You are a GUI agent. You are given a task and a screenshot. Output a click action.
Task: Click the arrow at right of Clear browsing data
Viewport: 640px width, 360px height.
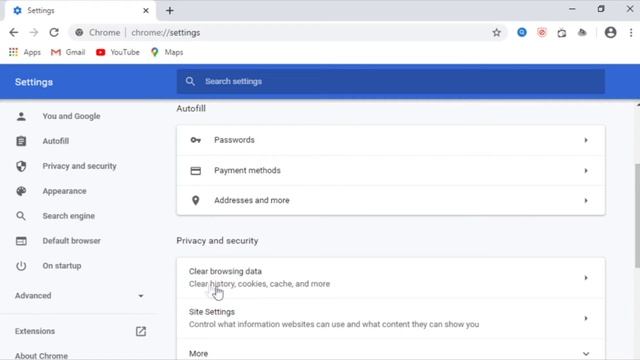coord(586,278)
